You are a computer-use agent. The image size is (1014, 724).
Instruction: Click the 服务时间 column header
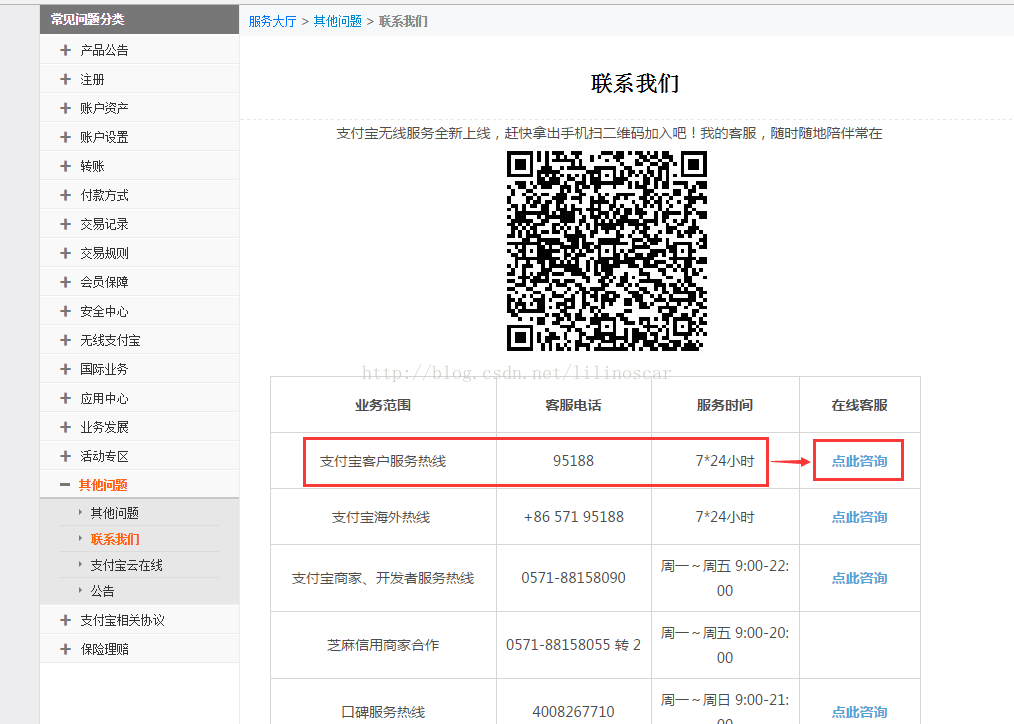tap(725, 405)
